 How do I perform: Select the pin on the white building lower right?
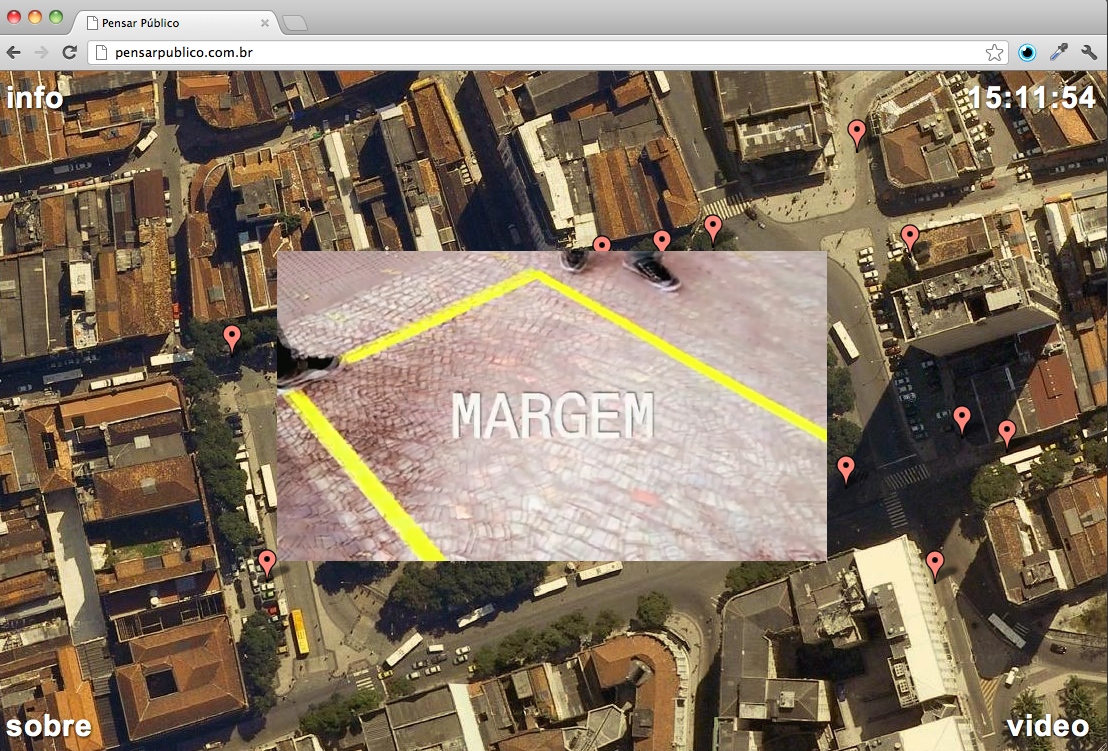pyautogui.click(x=935, y=565)
